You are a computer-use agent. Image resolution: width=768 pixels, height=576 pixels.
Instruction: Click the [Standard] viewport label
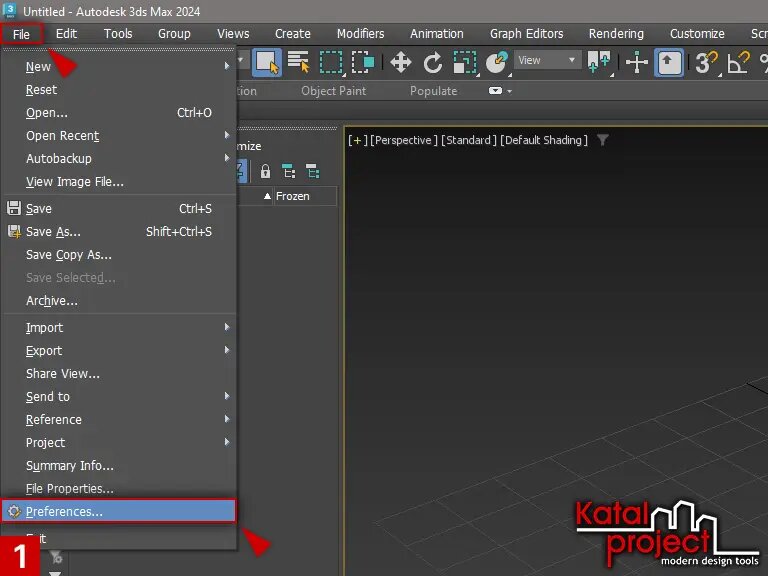(469, 140)
